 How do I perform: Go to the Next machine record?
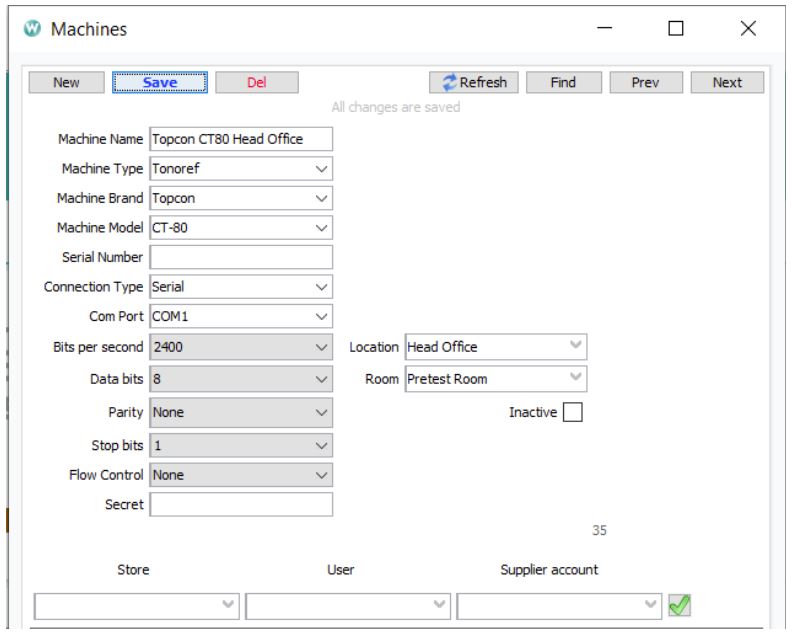tap(727, 83)
